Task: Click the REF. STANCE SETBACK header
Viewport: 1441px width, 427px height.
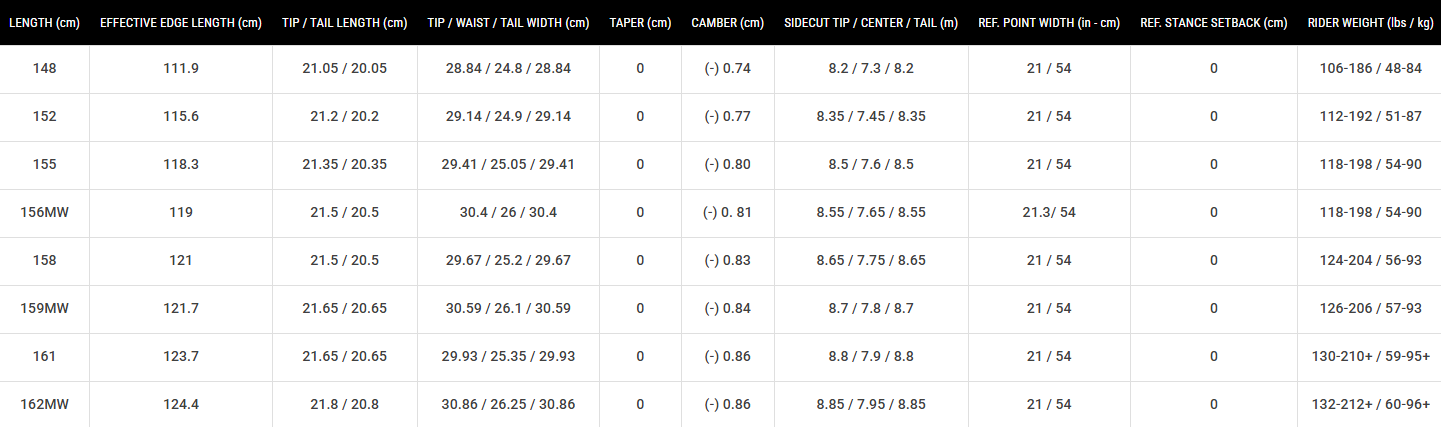Action: [x=1213, y=23]
